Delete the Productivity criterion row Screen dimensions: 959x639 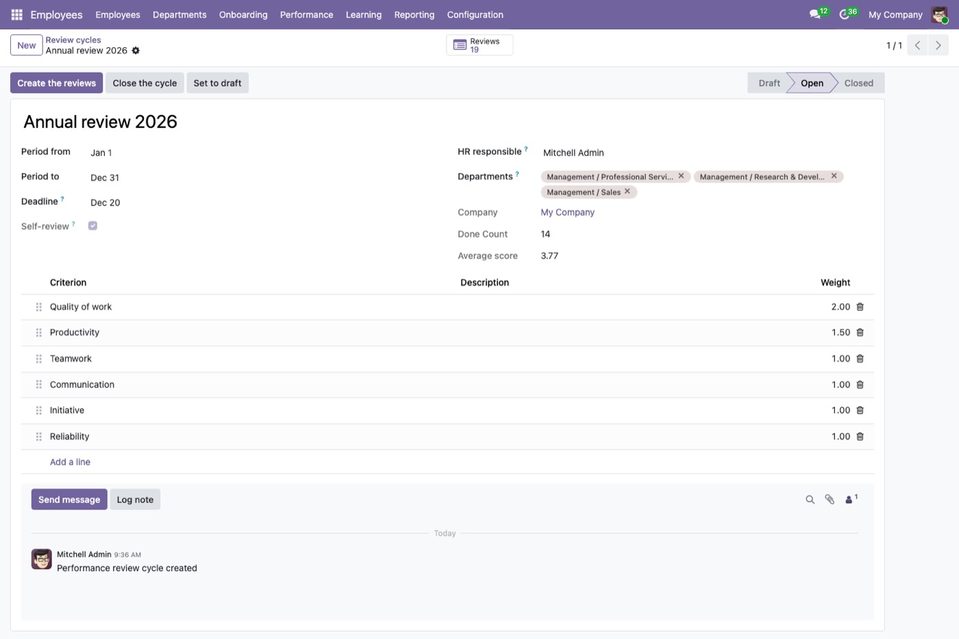[860, 333]
